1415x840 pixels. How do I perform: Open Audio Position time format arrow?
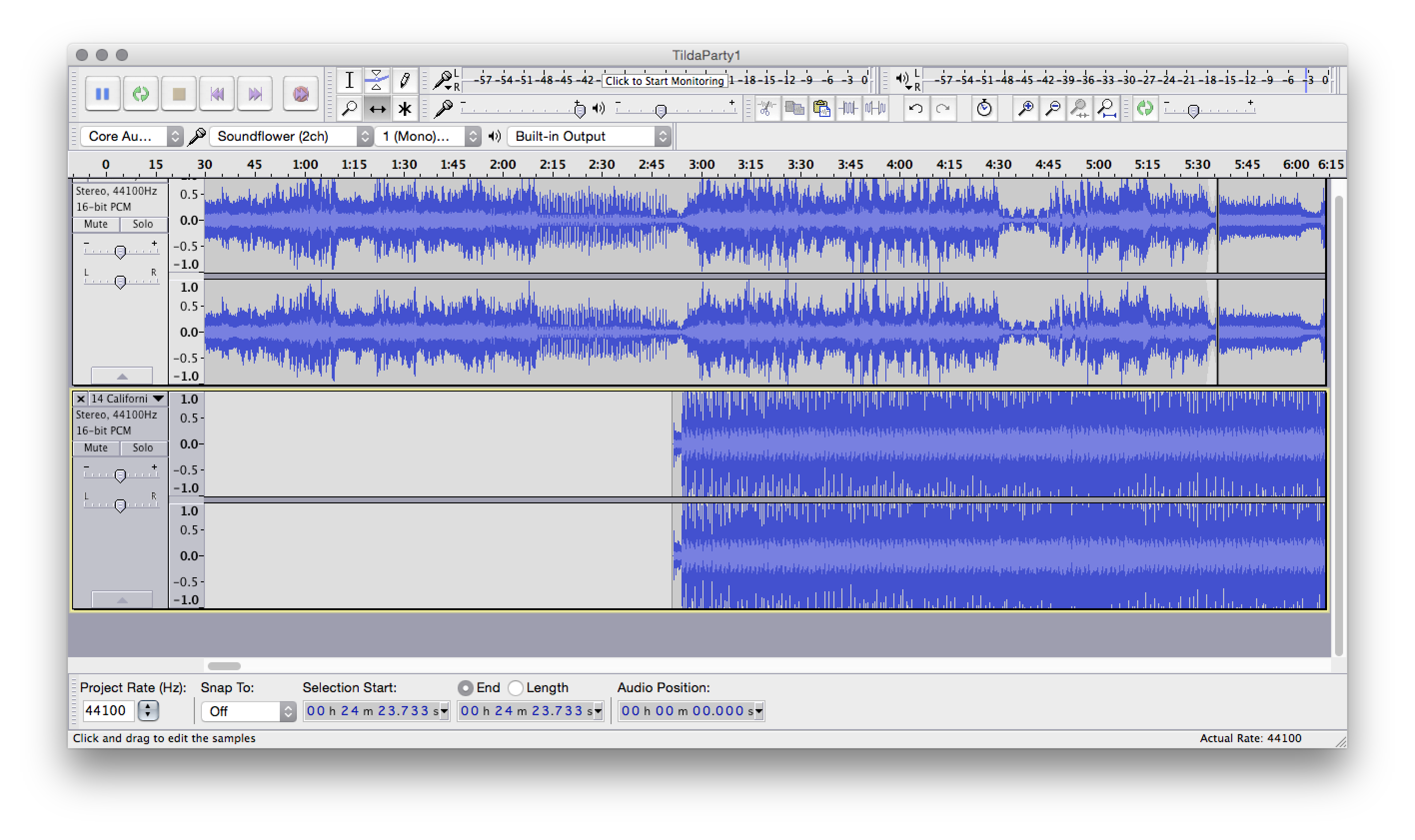coord(759,711)
